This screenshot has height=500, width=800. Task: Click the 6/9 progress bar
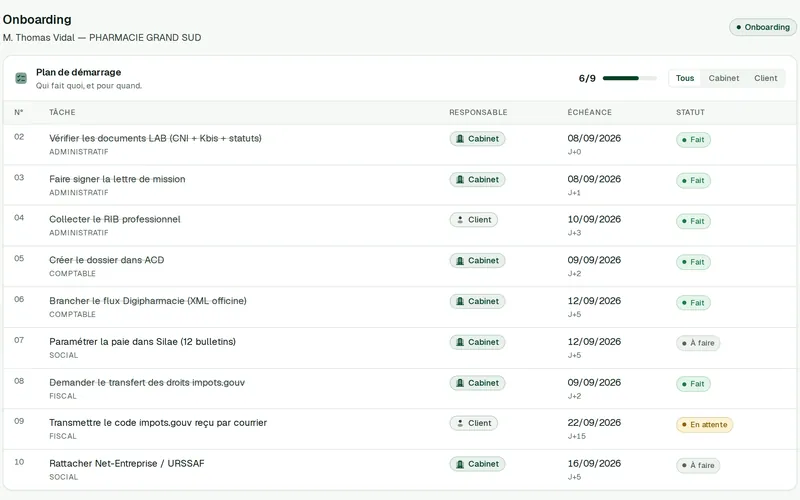629,78
